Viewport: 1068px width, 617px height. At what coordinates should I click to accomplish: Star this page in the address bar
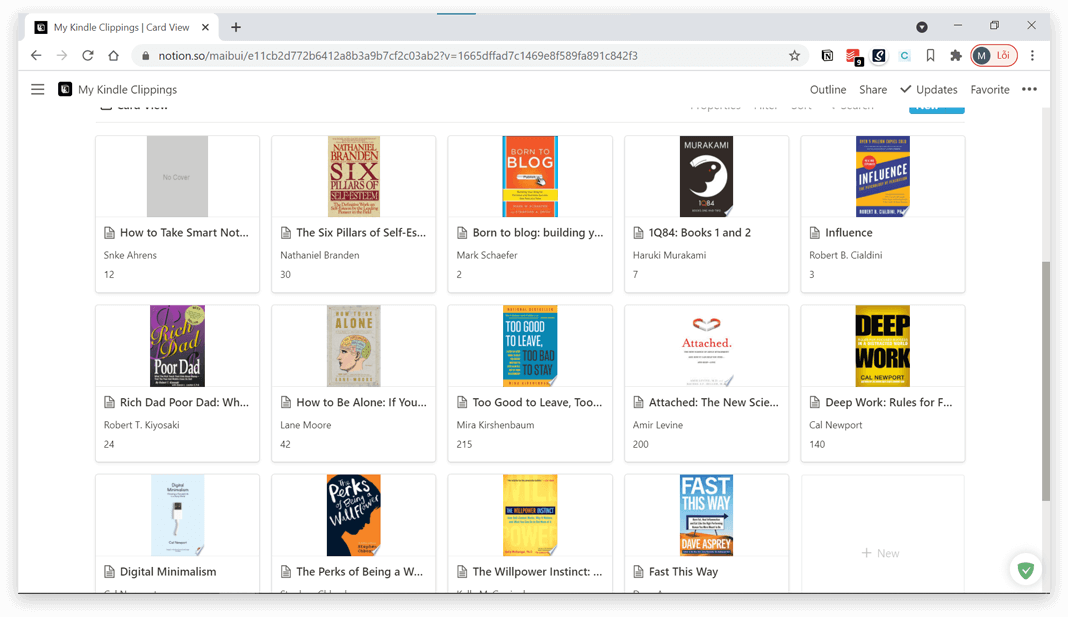click(794, 56)
